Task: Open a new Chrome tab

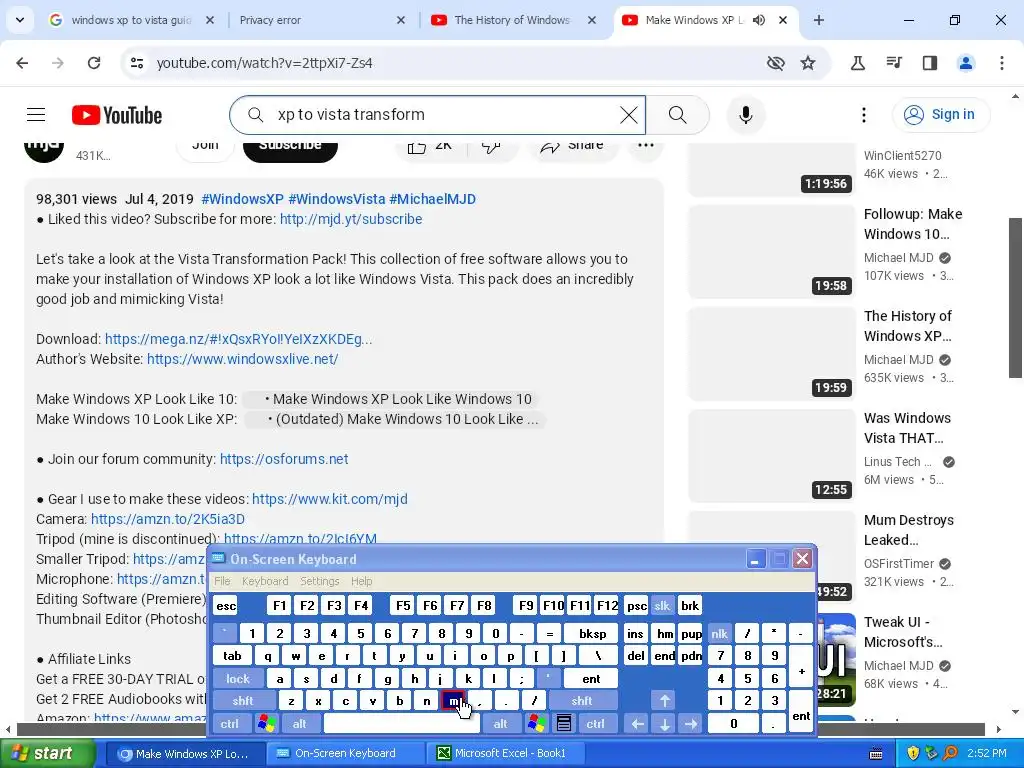Action: coord(818,20)
